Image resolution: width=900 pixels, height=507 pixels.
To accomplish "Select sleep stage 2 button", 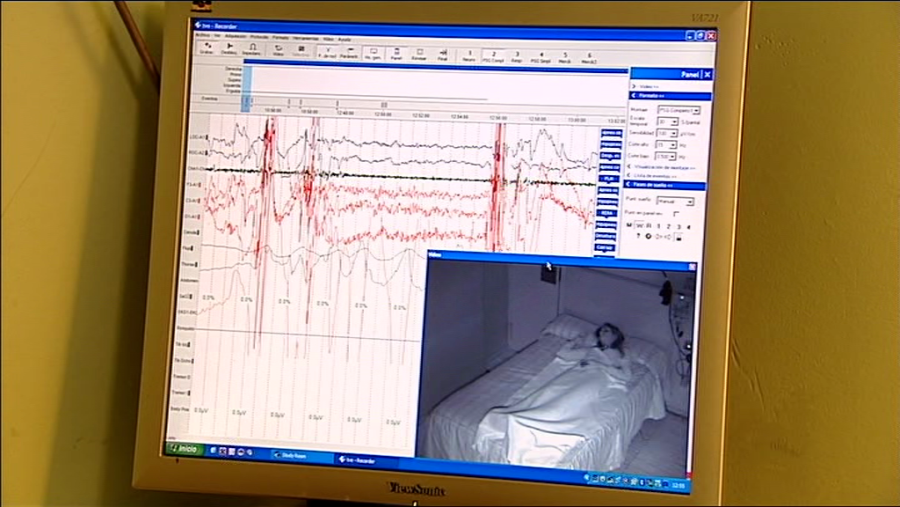I will pos(669,227).
